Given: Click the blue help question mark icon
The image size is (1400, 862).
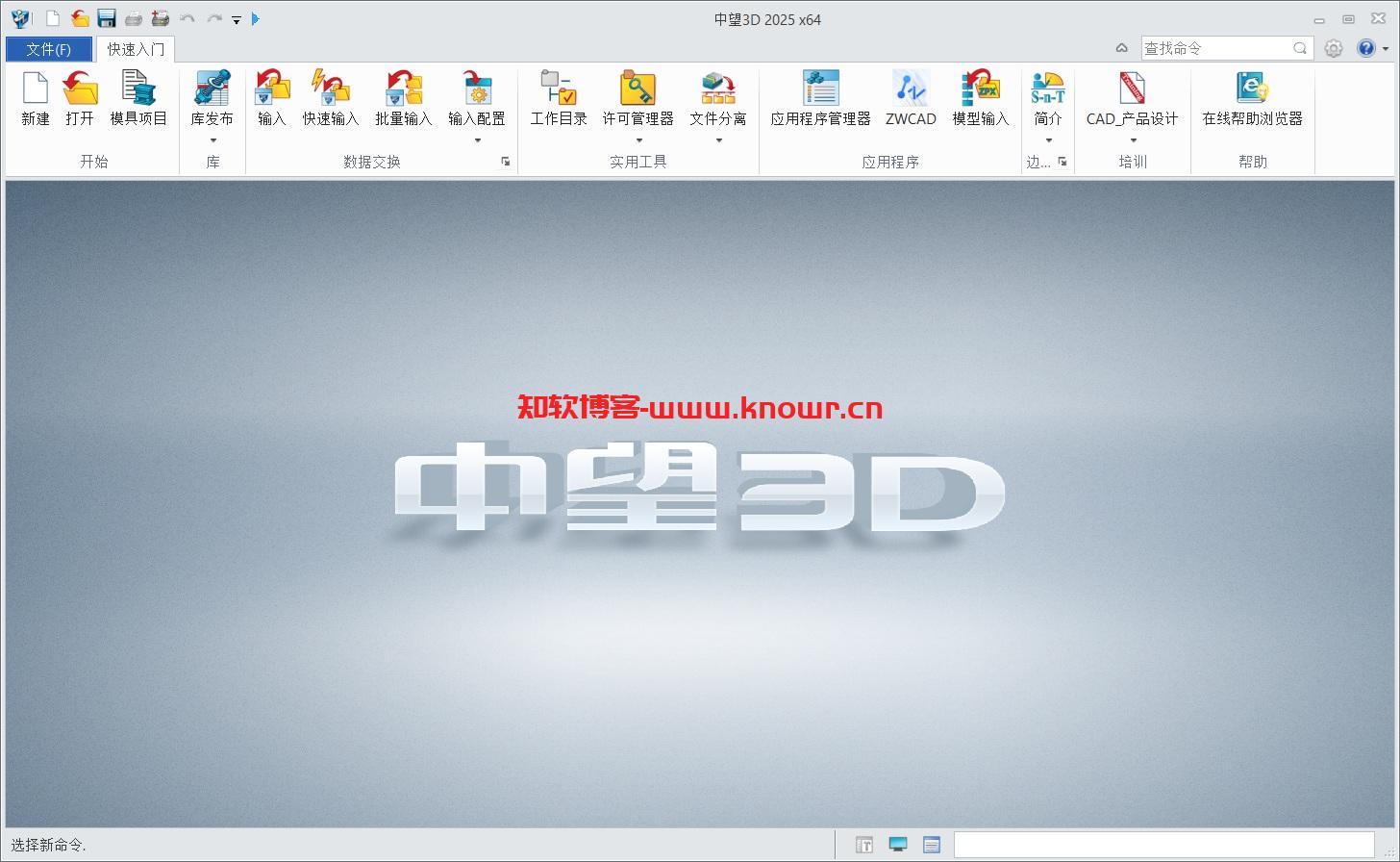Looking at the screenshot, I should click(1364, 48).
